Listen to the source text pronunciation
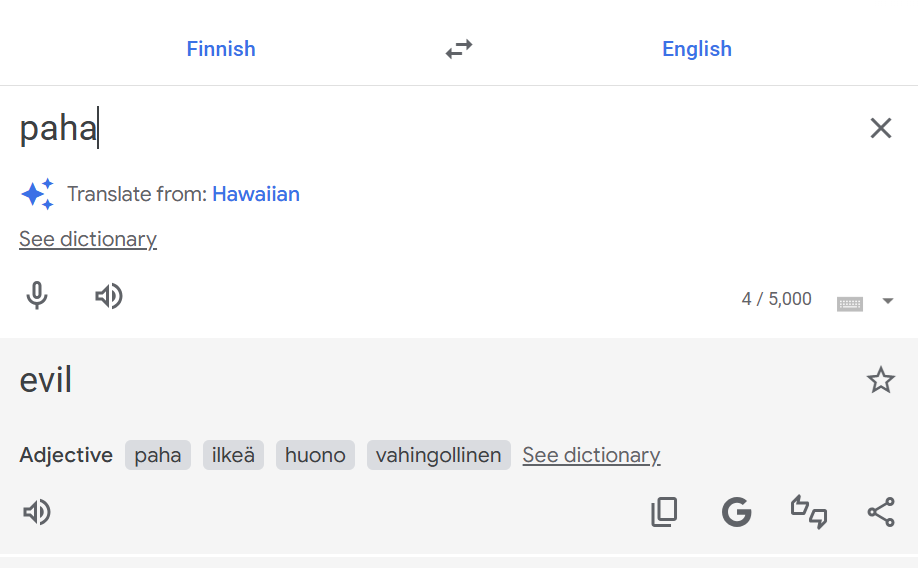918x568 pixels. 108,296
